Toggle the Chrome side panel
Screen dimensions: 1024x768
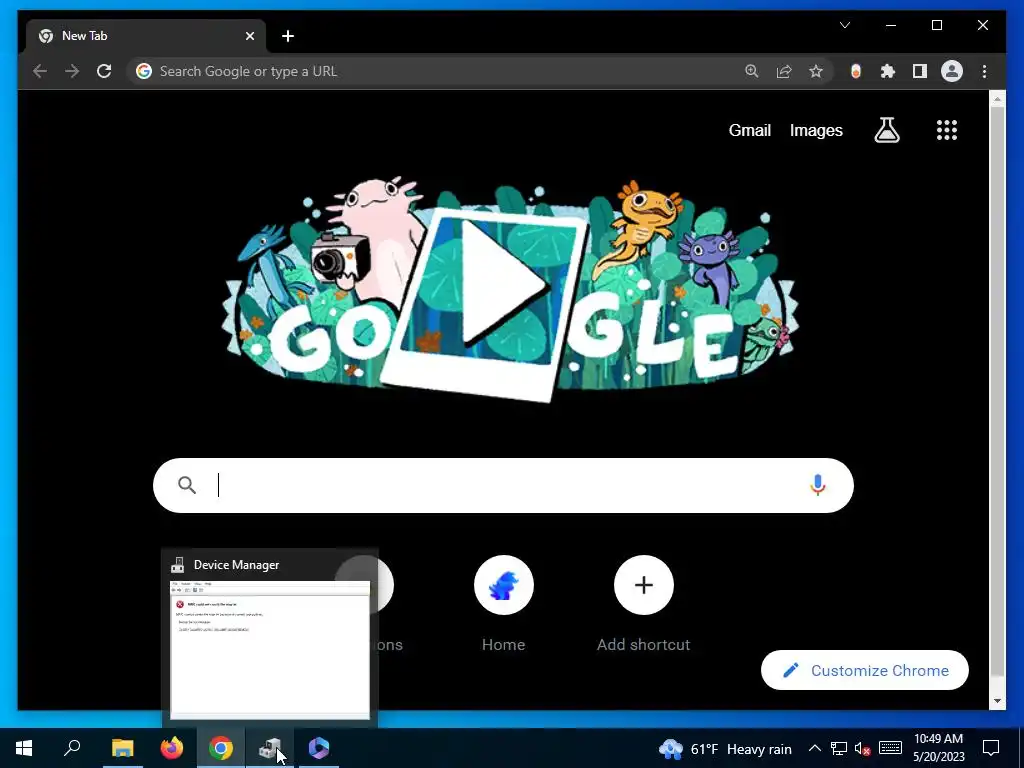click(920, 71)
